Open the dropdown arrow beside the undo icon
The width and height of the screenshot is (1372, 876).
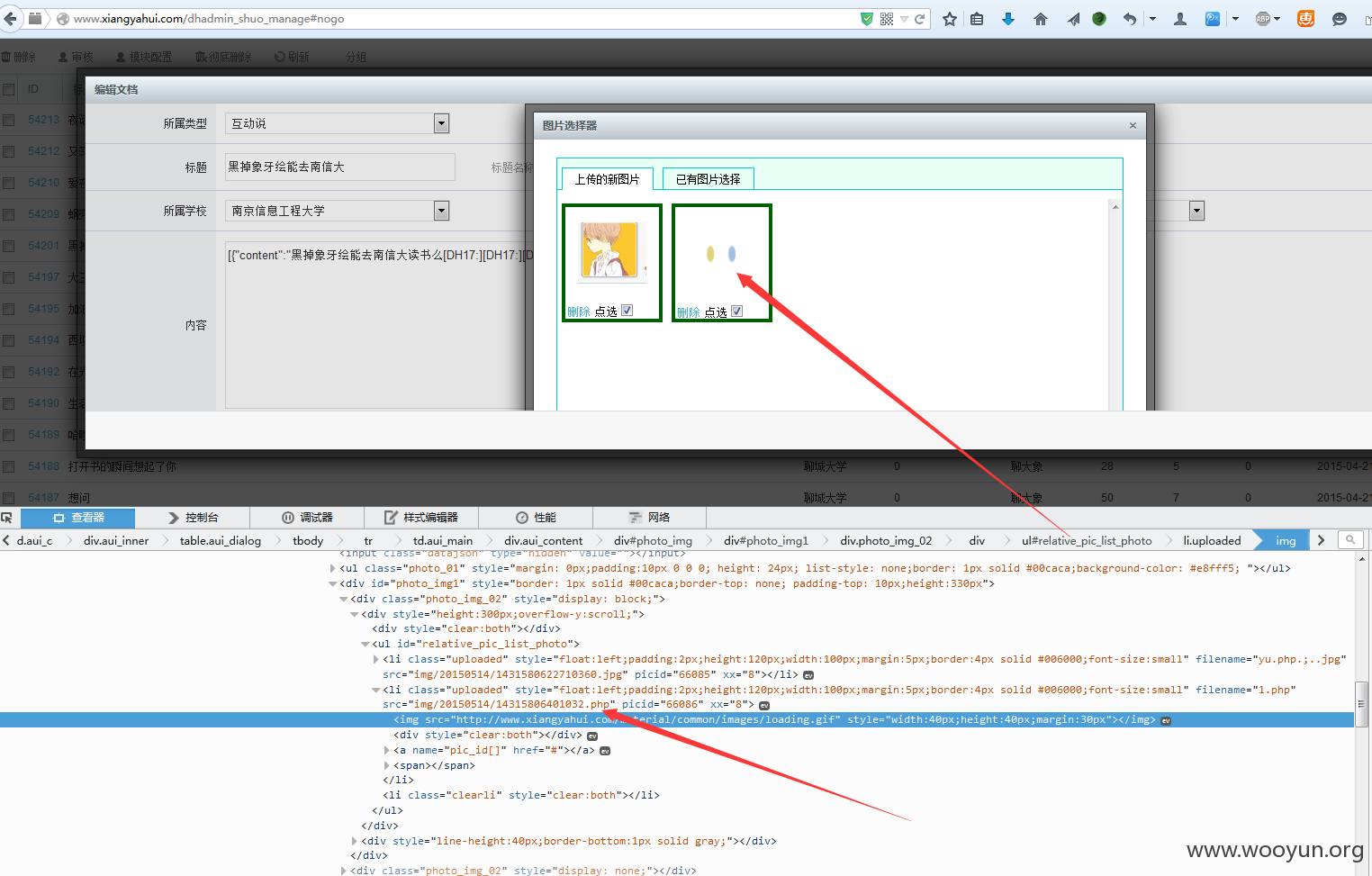click(1152, 19)
